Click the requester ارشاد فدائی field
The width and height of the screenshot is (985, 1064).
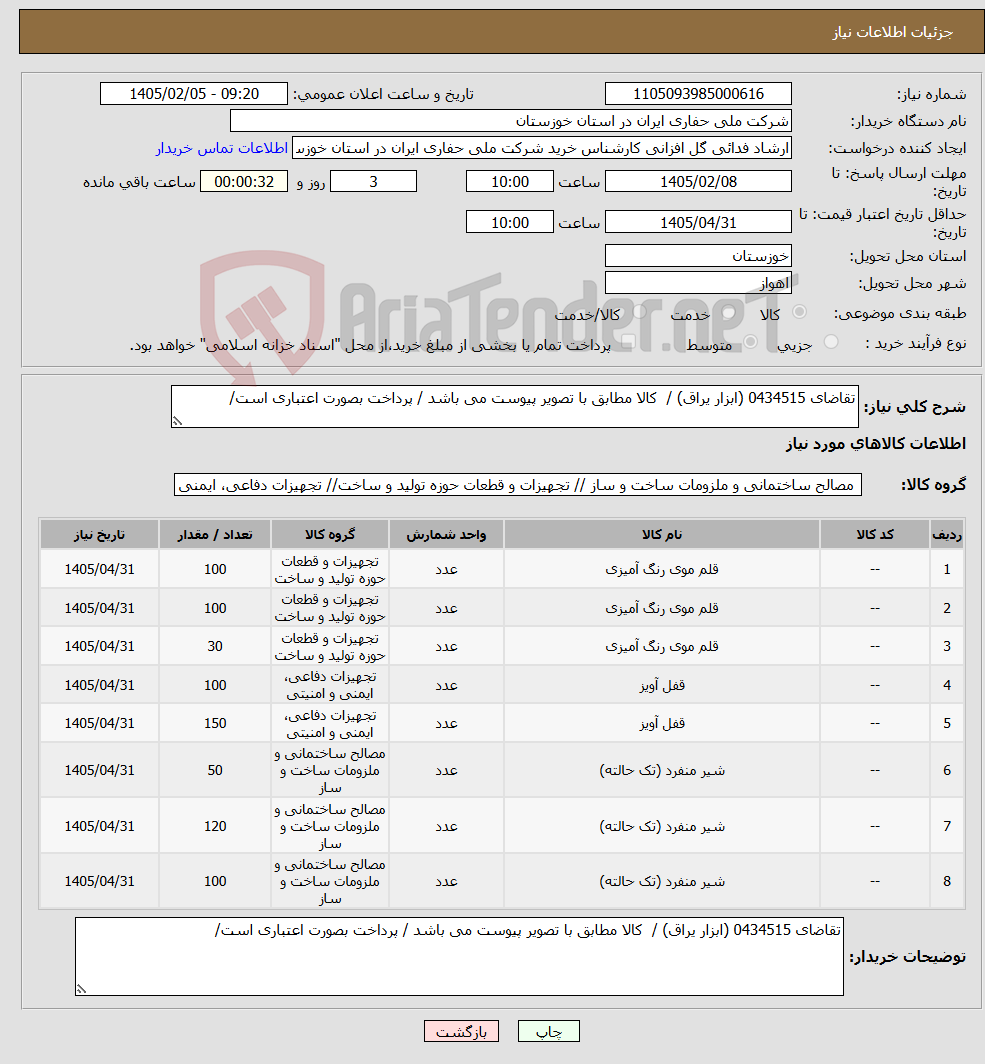click(542, 148)
